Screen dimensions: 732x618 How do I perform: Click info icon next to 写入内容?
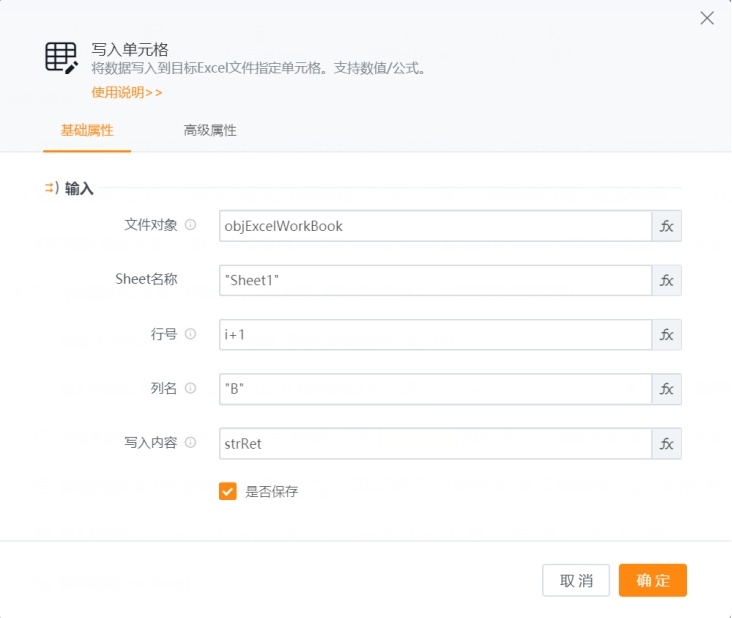[x=191, y=442]
